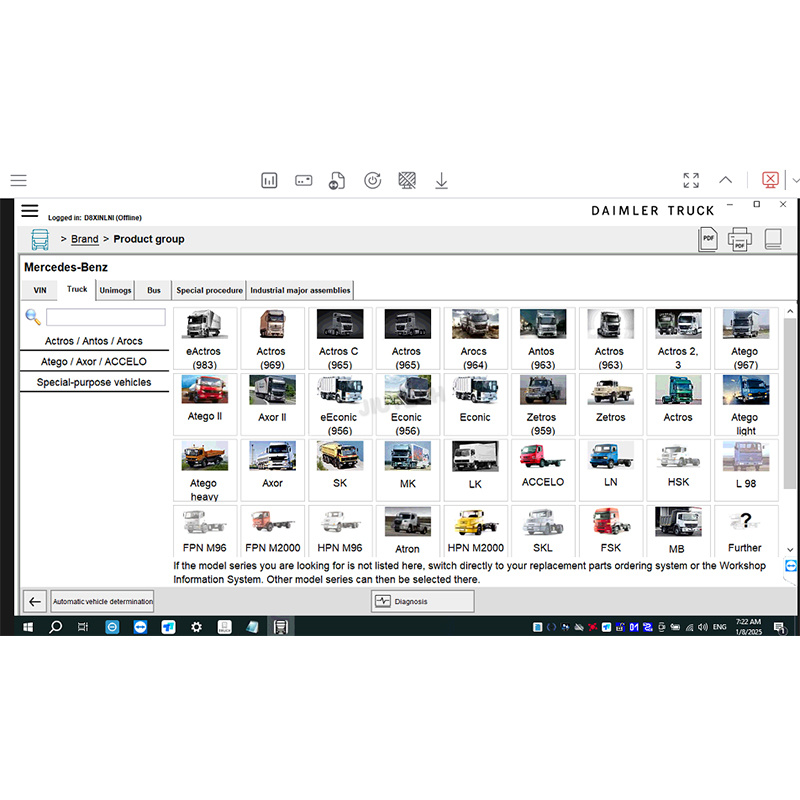Open Windows Start menu on taskbar
This screenshot has width=800, height=800.
click(x=27, y=627)
